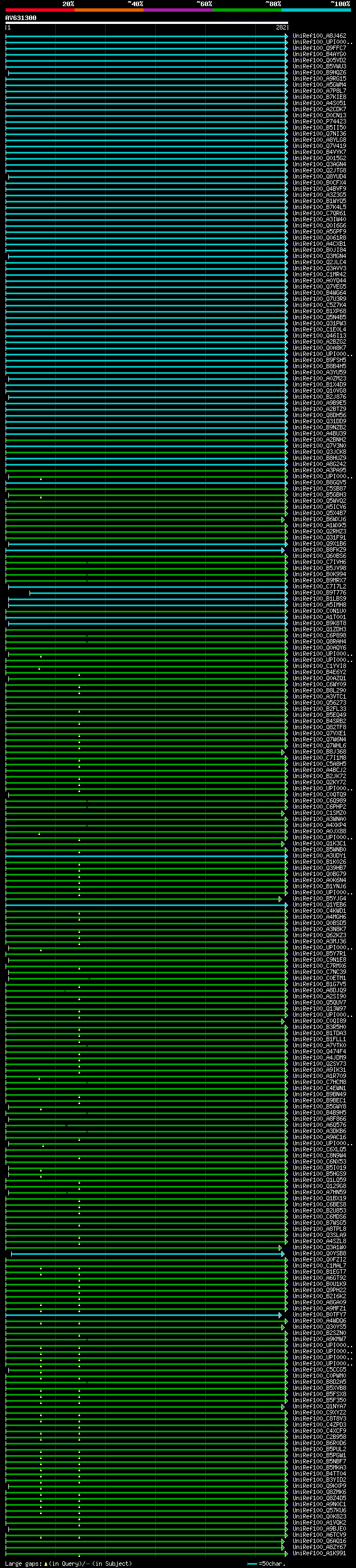Select the UniRef100_A3IW40 label
The image size is (356, 1568).
(319, 219)
